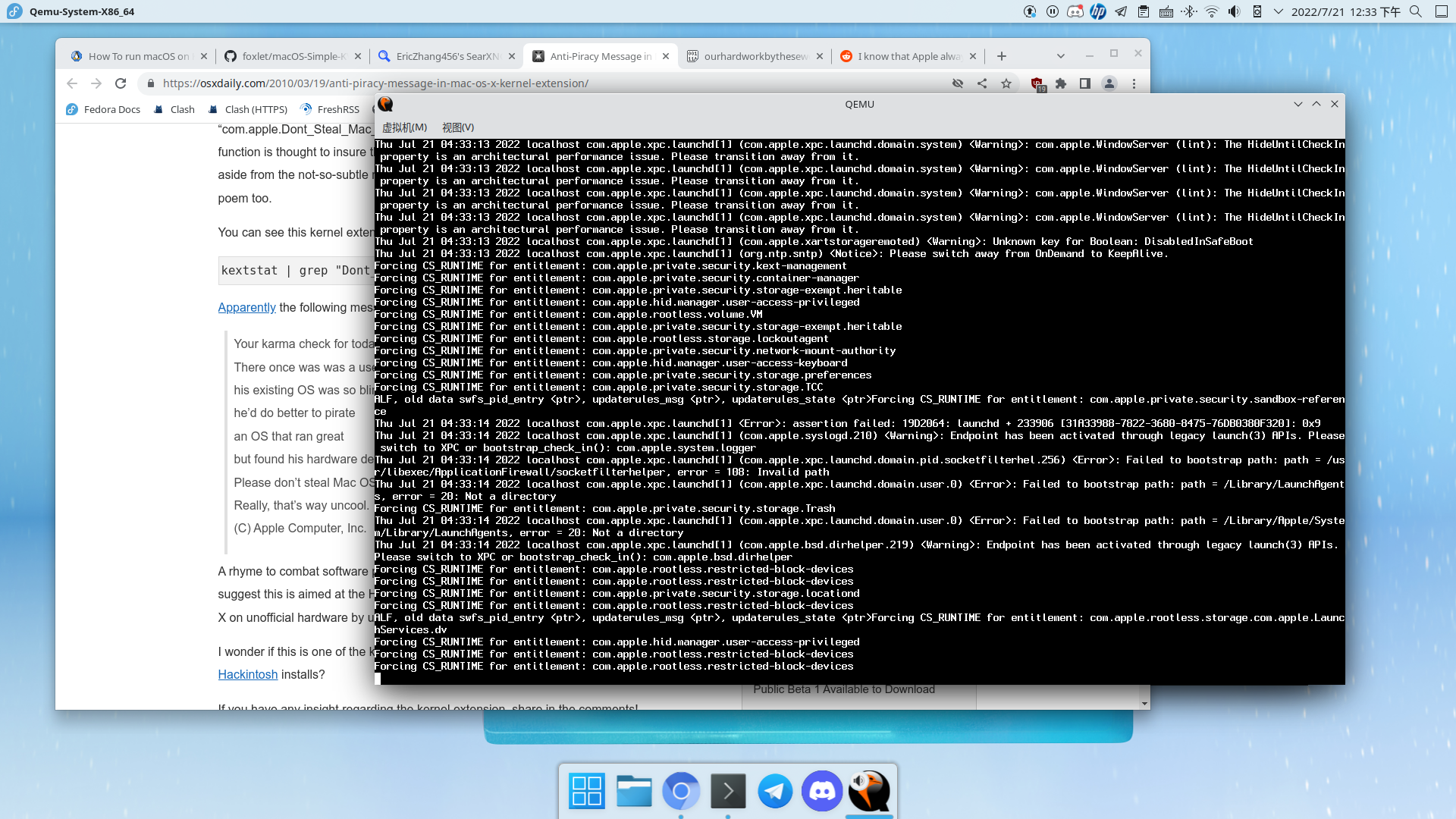
Task: Click the osxdaily URL address bar
Action: tap(531, 84)
